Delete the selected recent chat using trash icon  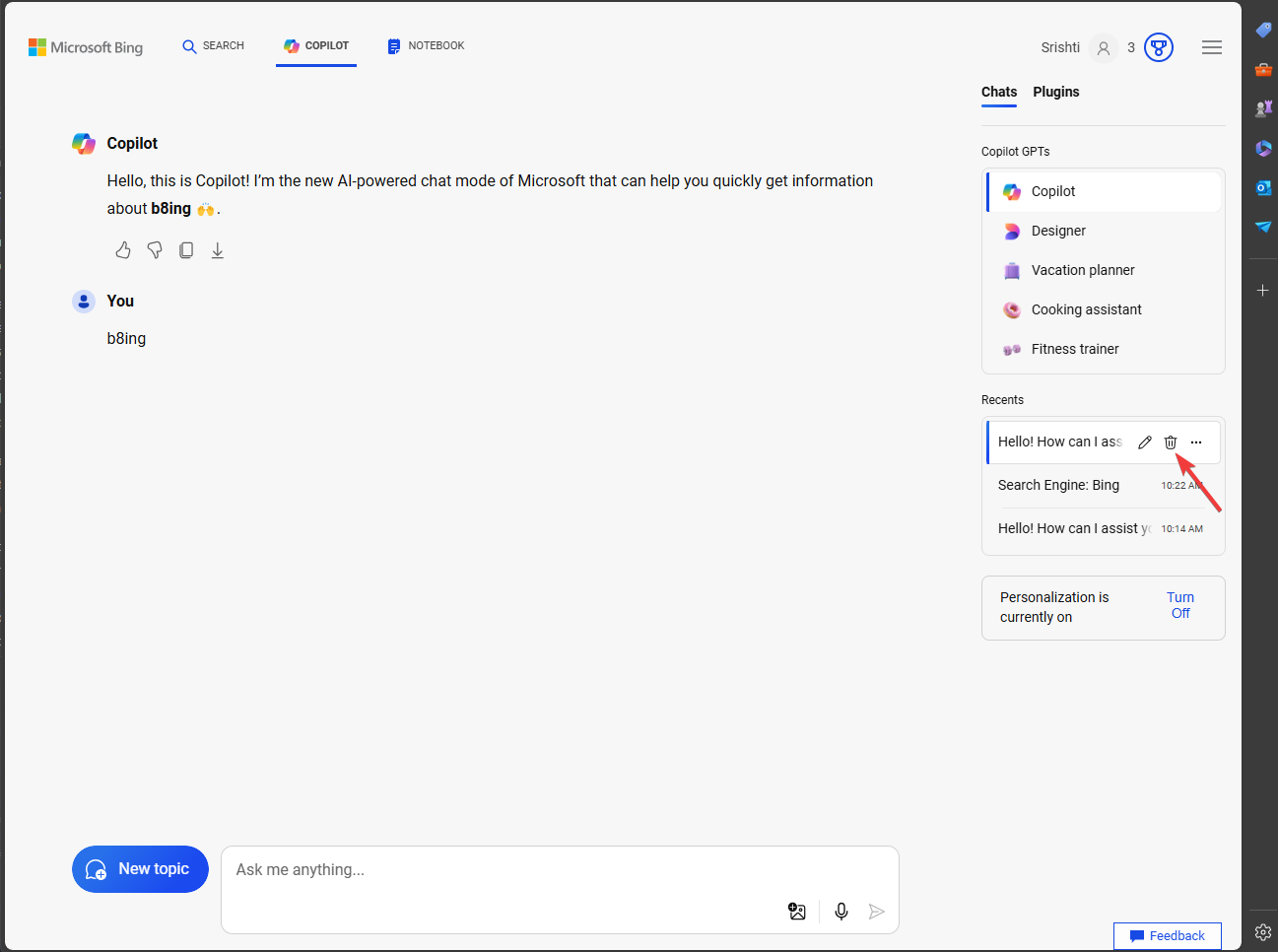pos(1171,442)
